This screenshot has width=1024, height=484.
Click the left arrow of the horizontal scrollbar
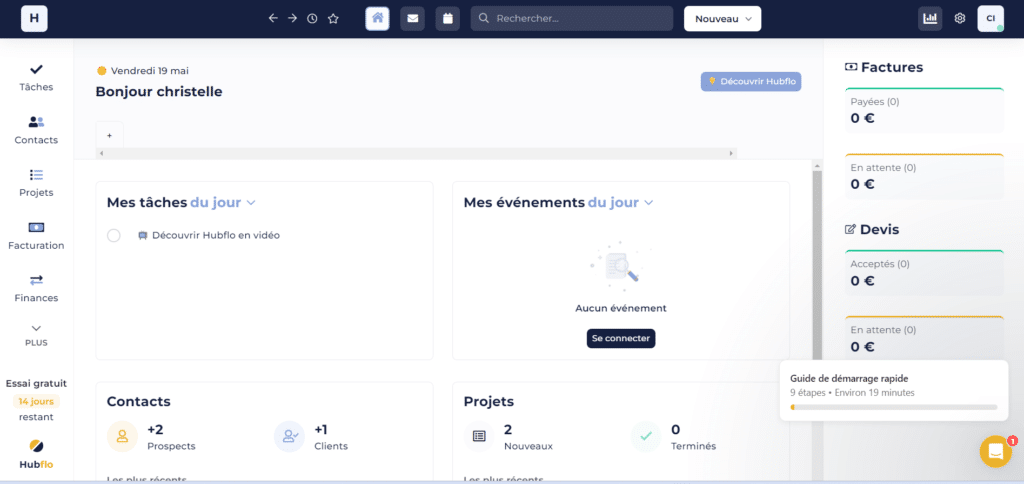click(x=100, y=153)
